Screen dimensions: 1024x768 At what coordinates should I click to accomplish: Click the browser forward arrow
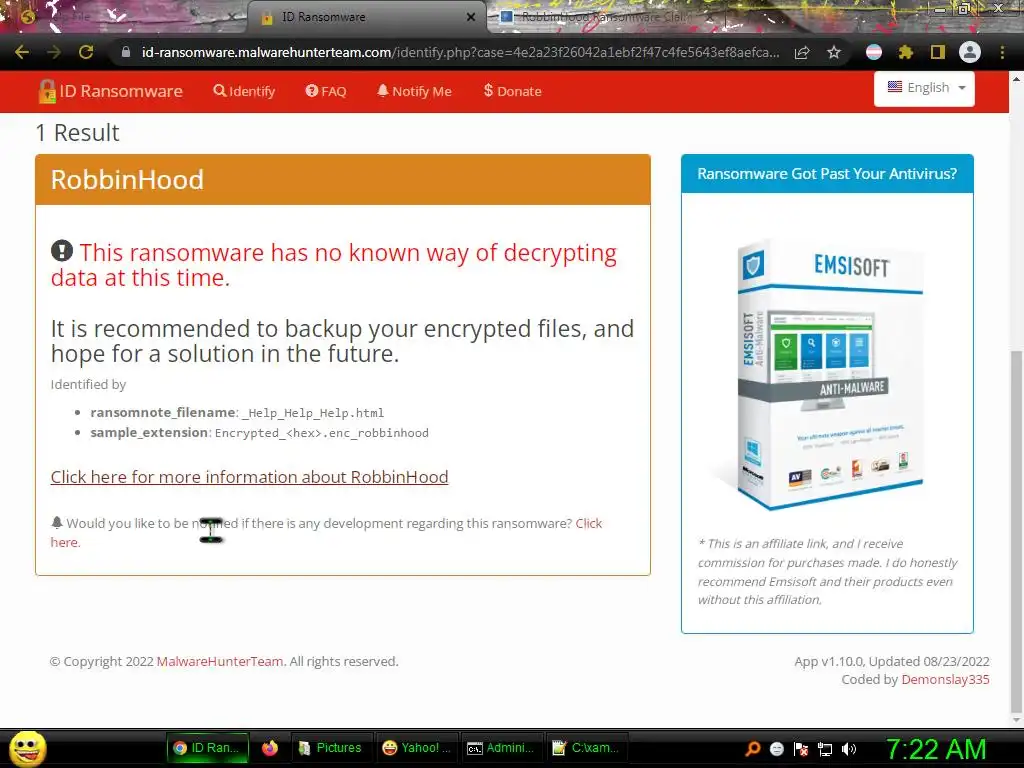54,52
